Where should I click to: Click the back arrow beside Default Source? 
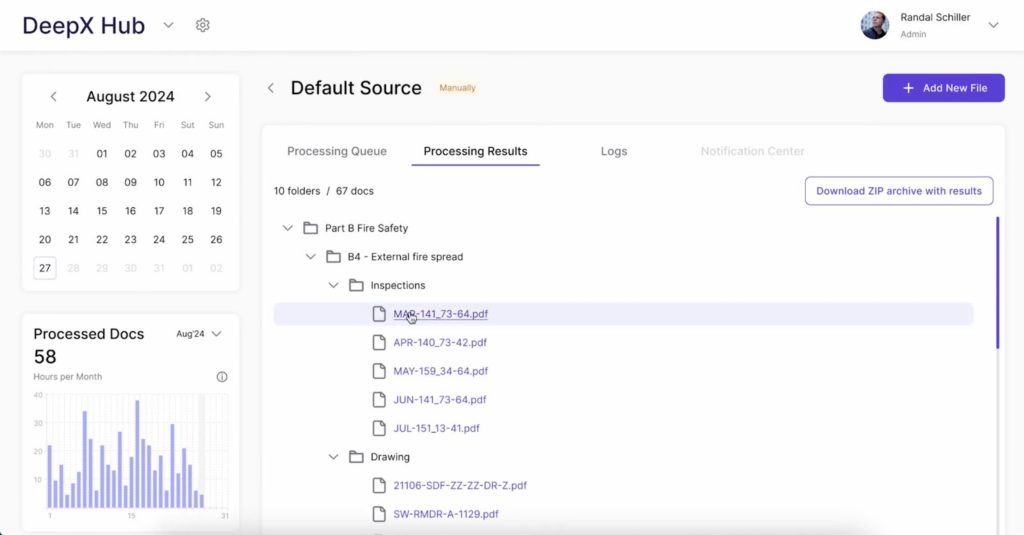pyautogui.click(x=271, y=88)
